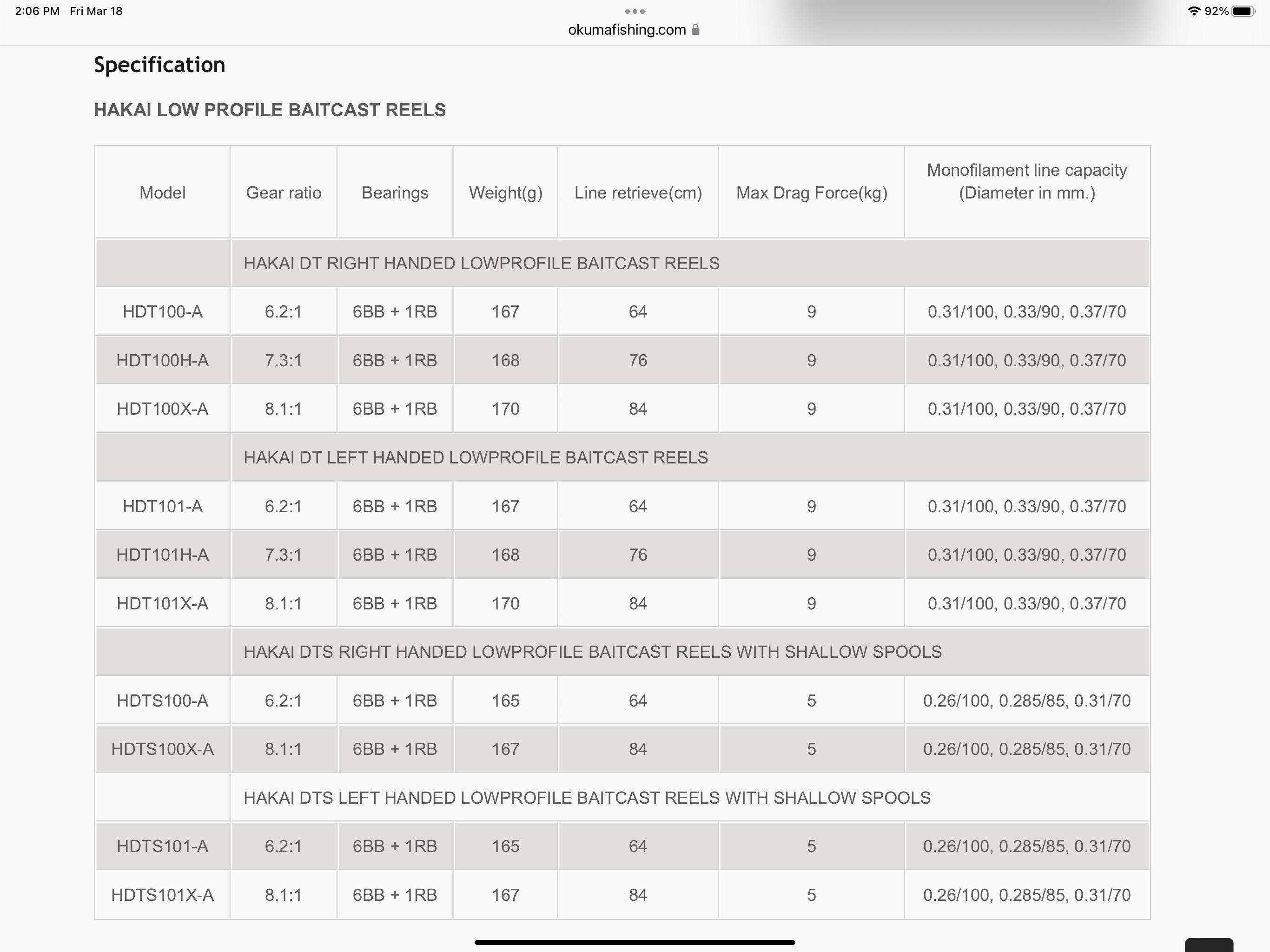Screen dimensions: 1270x952
Task: Click the 7.3:1 gear ratio for HDT100H-A
Action: pos(284,361)
